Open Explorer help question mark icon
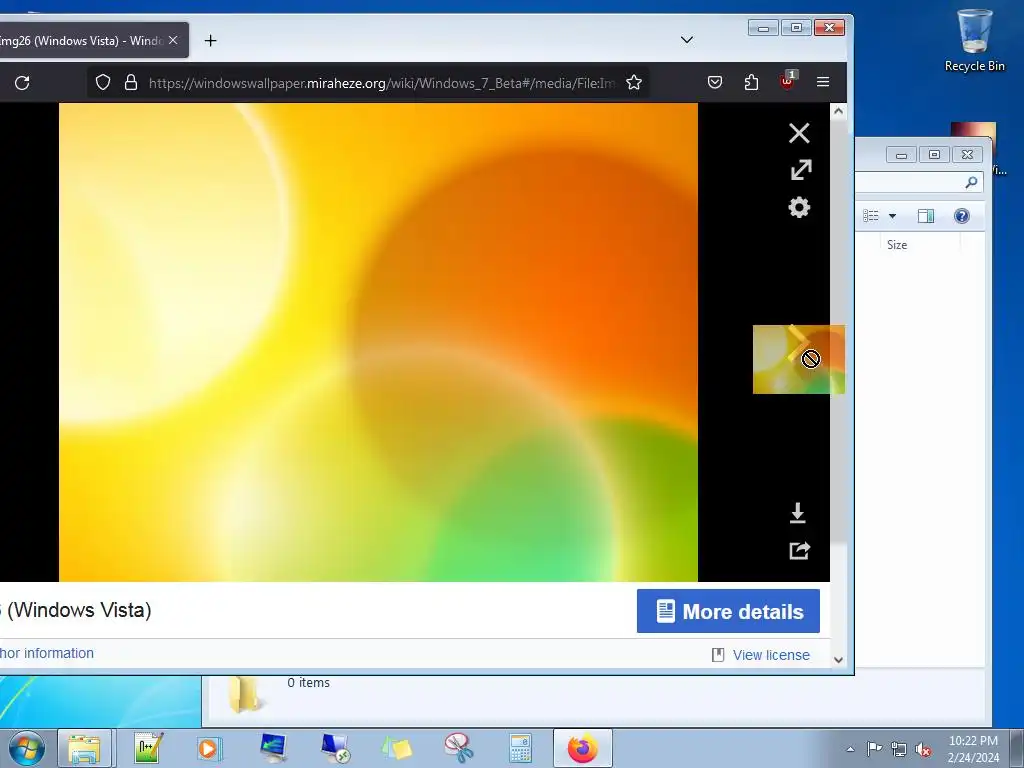The height and width of the screenshot is (768, 1024). point(961,216)
